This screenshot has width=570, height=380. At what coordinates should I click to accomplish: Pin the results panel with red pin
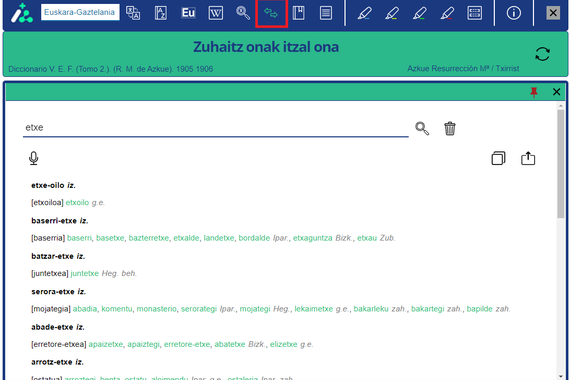pyautogui.click(x=534, y=92)
